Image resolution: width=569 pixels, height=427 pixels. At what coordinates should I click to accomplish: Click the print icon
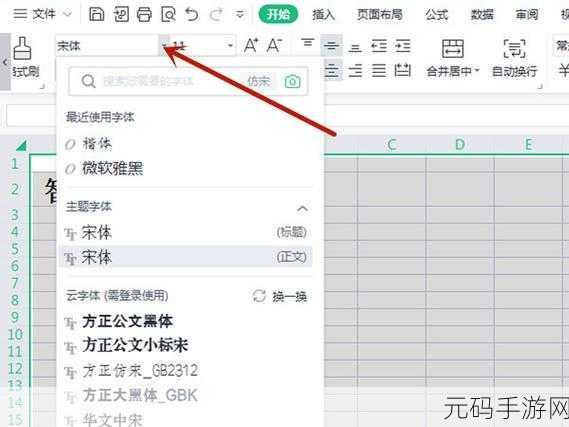(144, 15)
